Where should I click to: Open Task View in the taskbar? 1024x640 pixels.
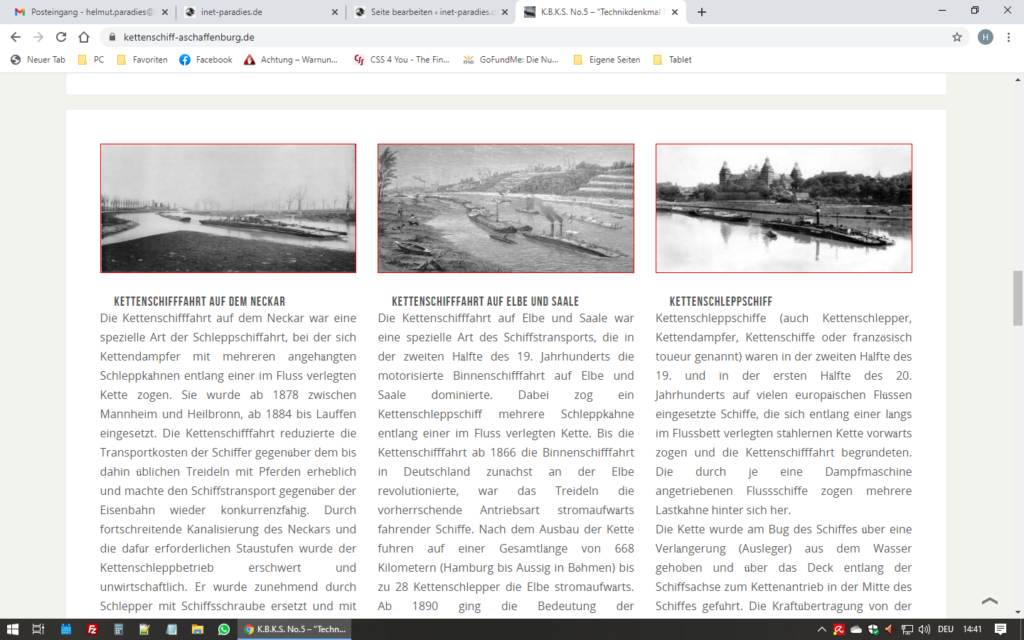(39, 629)
